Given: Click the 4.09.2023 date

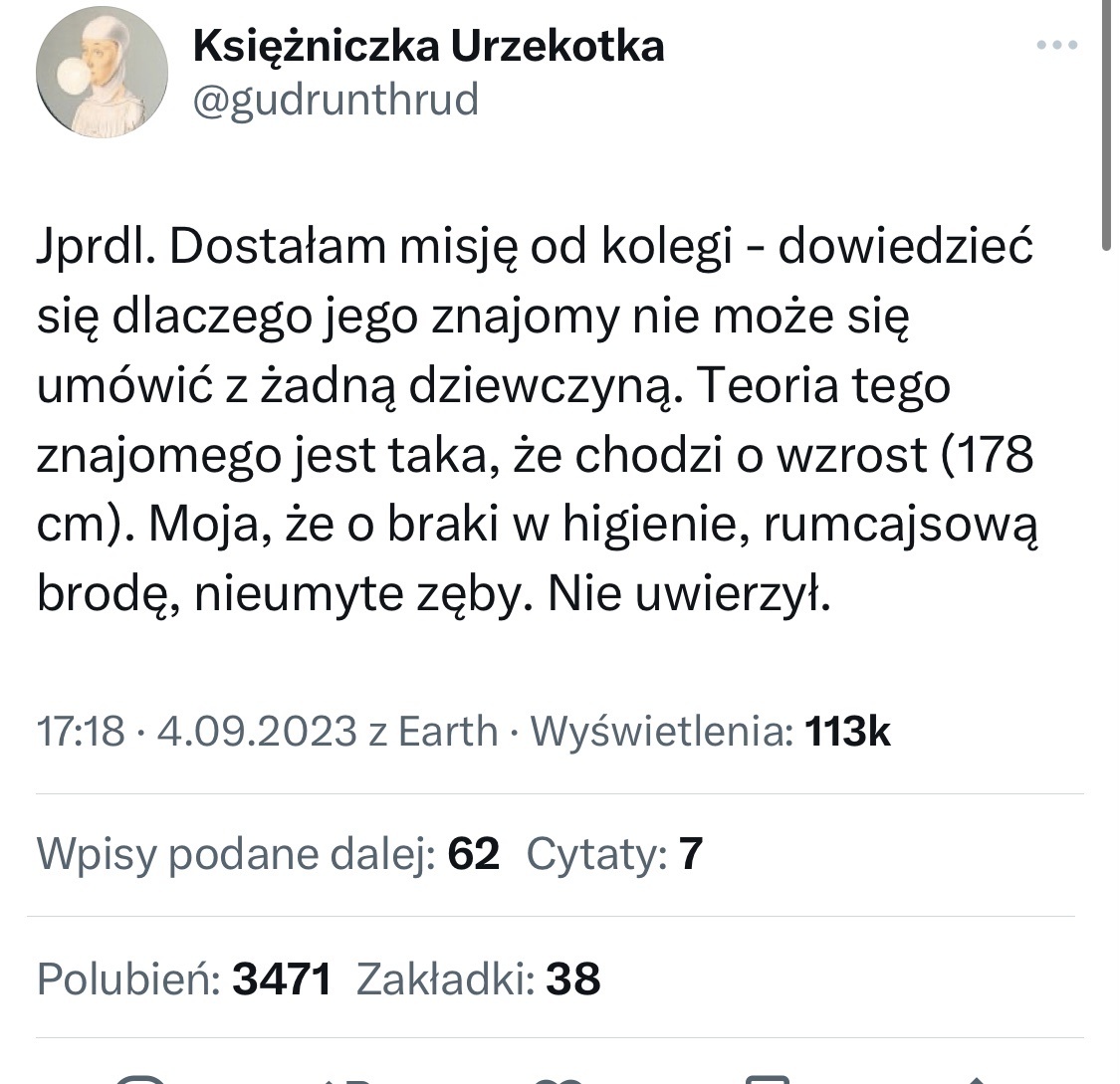Looking at the screenshot, I should [256, 732].
